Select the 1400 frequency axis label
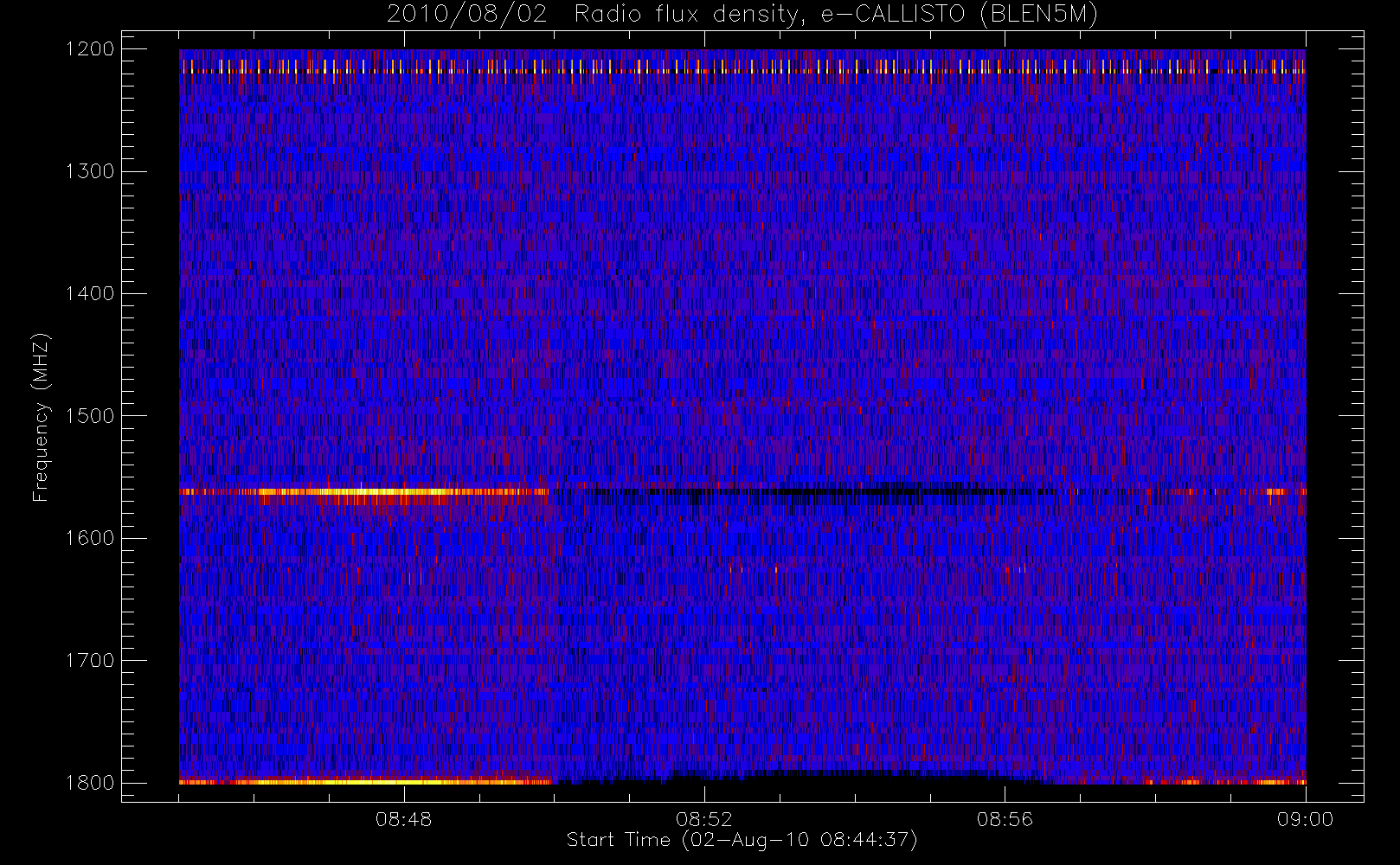 pos(90,293)
